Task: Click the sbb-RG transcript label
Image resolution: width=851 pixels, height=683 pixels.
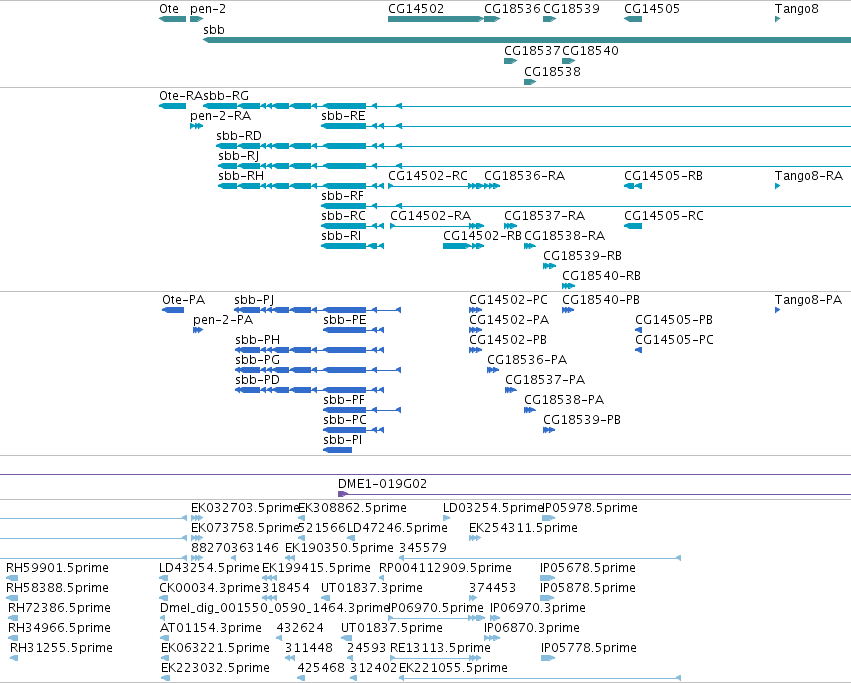Action: coord(226,96)
